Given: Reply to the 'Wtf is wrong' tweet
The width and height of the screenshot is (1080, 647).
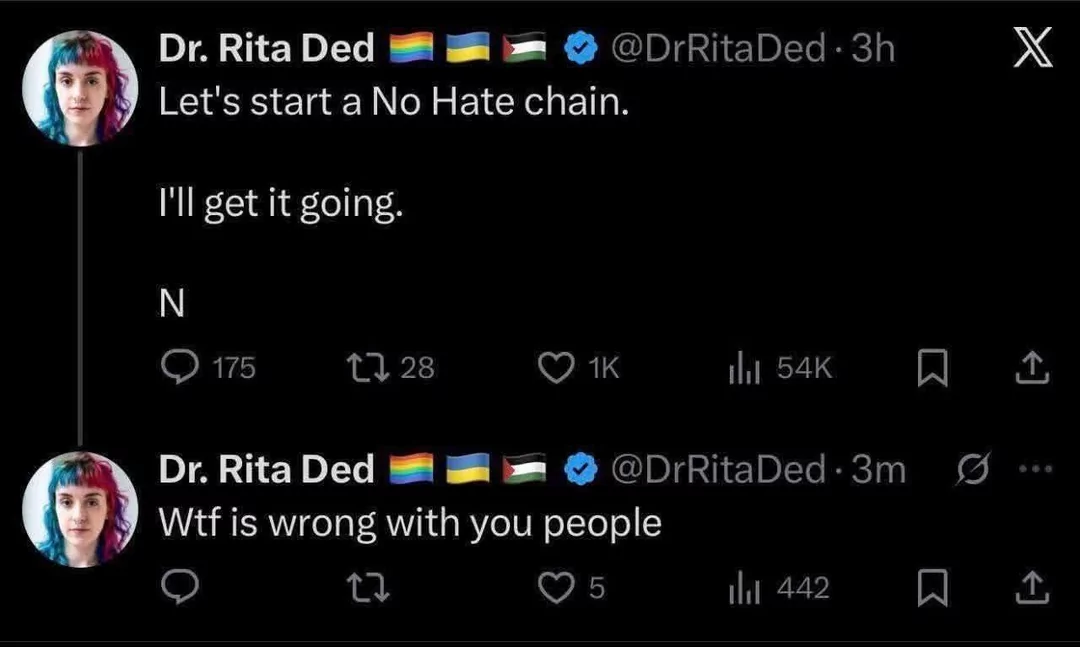Looking at the screenshot, I should [181, 589].
